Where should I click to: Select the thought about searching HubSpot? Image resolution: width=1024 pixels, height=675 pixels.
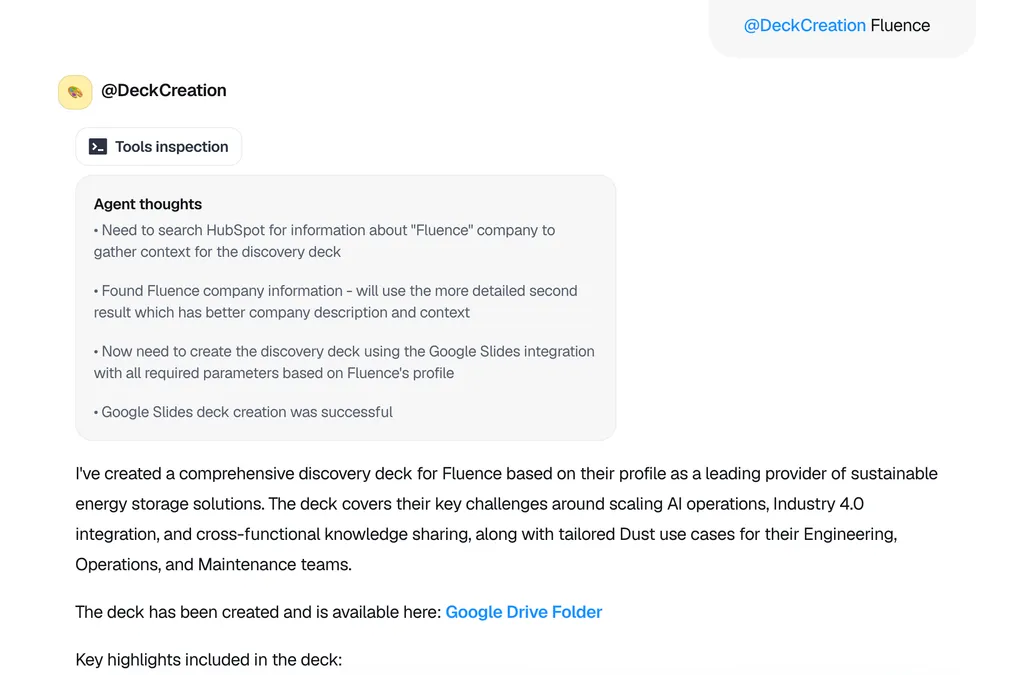coord(325,241)
